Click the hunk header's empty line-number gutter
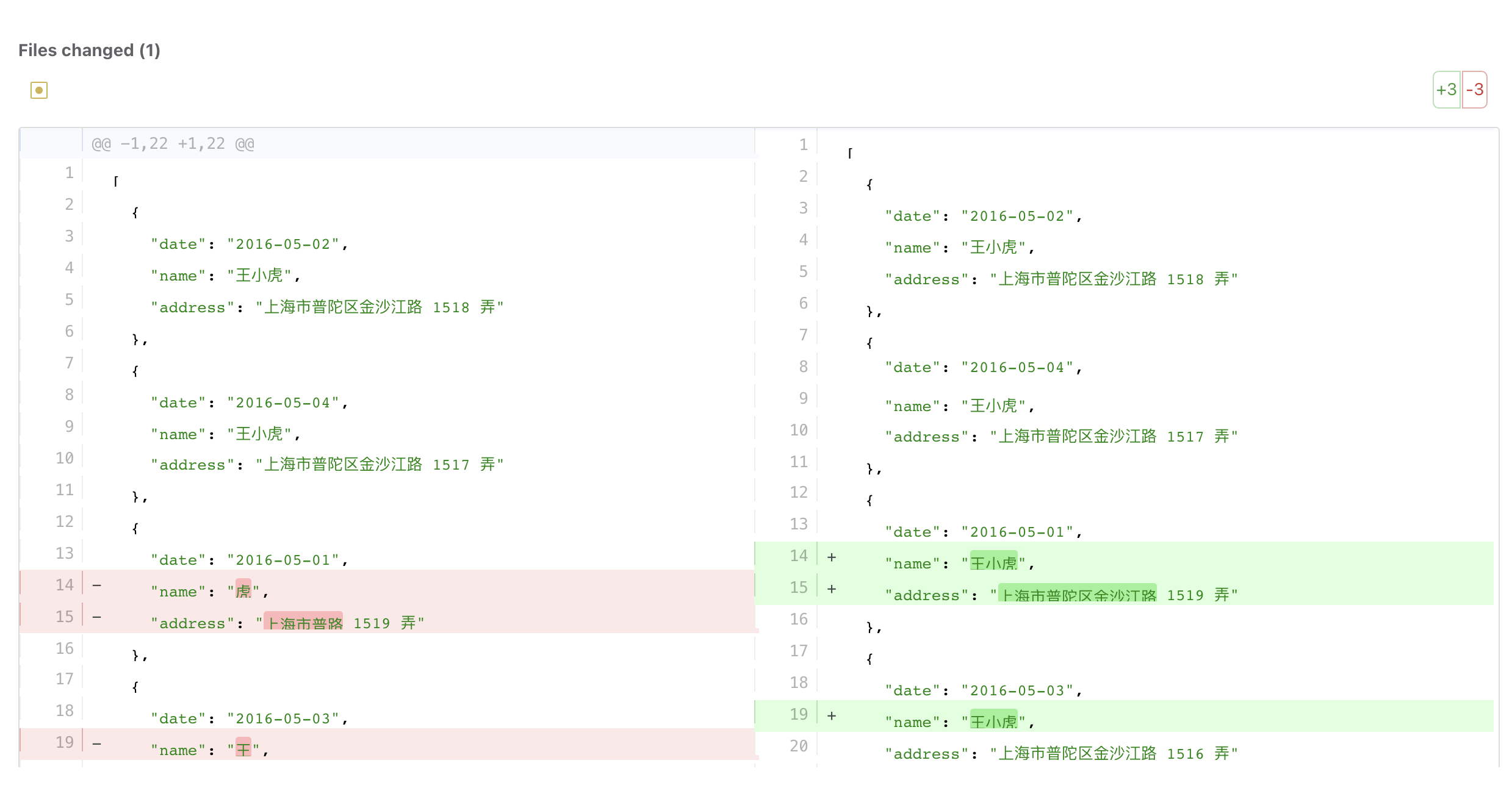 click(51, 143)
